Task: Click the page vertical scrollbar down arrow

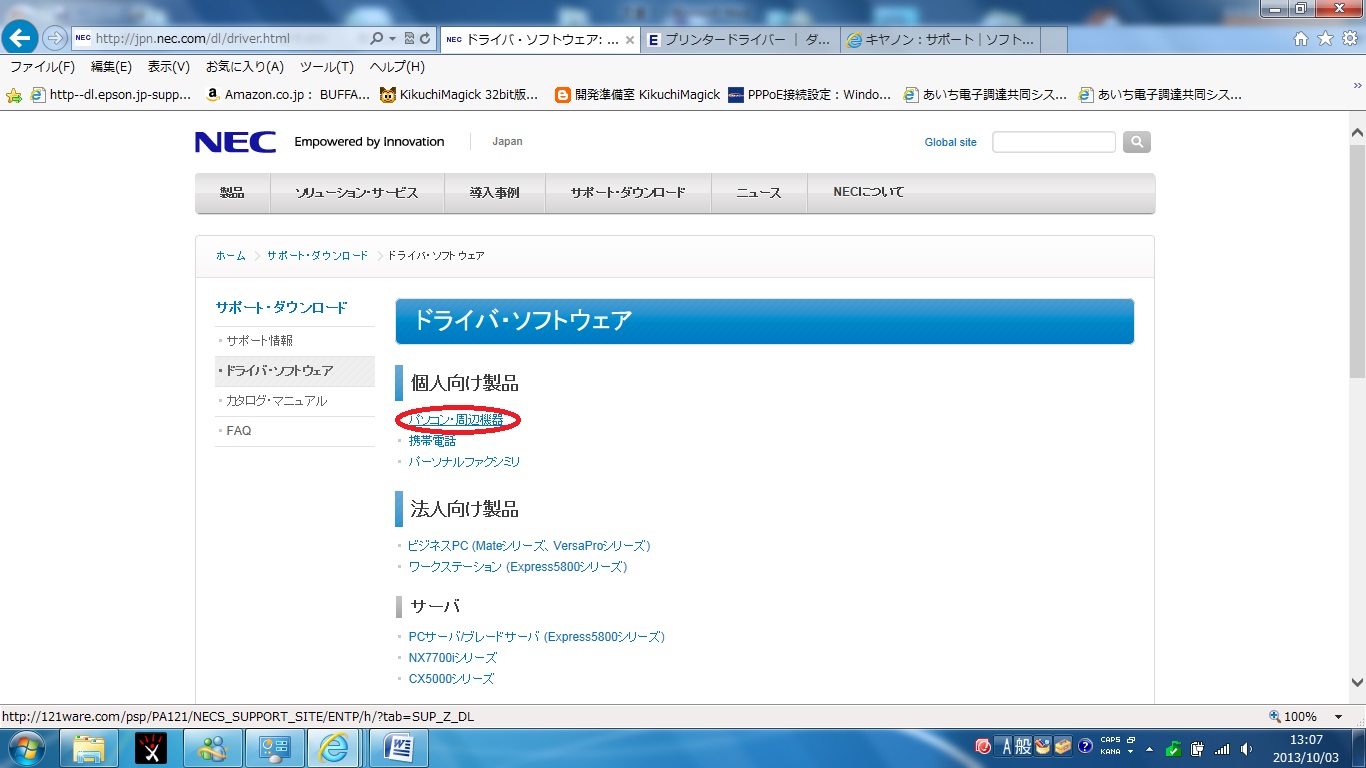Action: point(1357,683)
